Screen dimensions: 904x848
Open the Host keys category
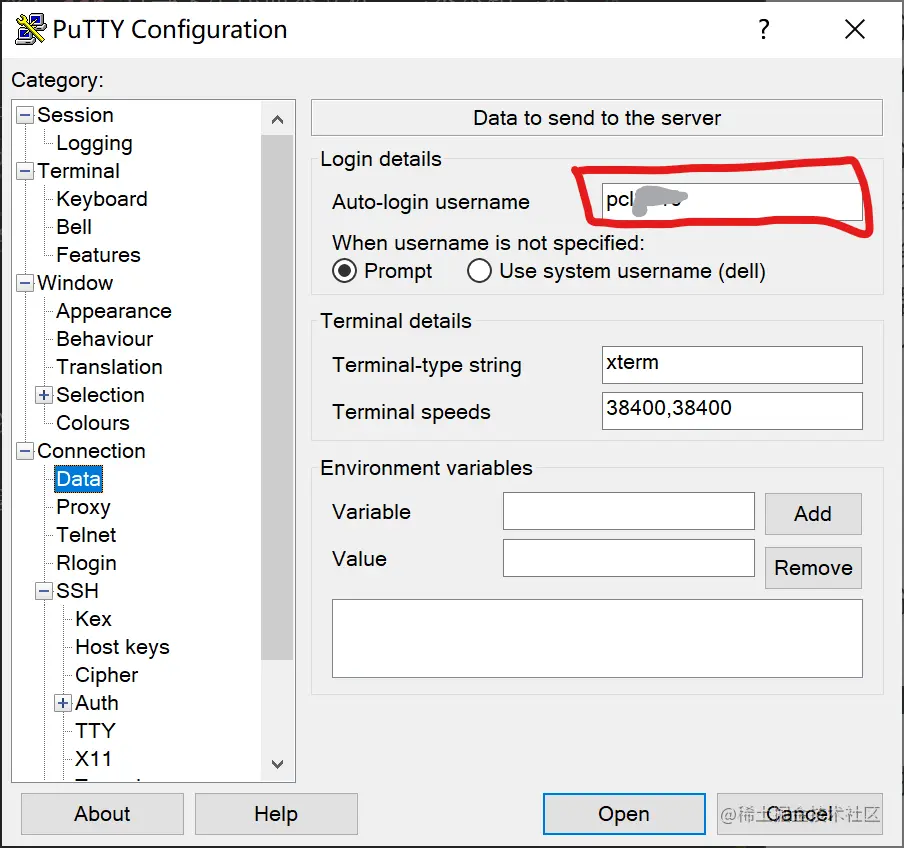(x=122, y=647)
